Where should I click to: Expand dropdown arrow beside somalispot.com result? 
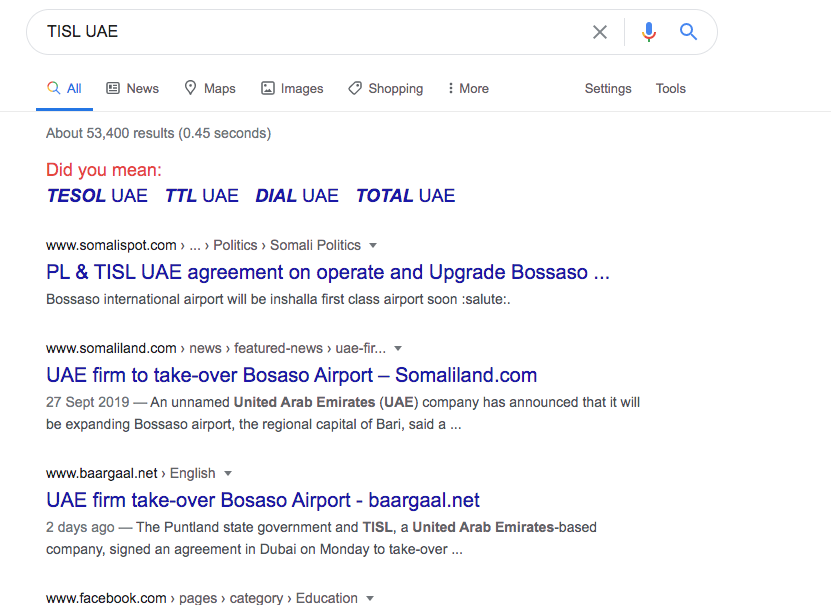pyautogui.click(x=373, y=245)
